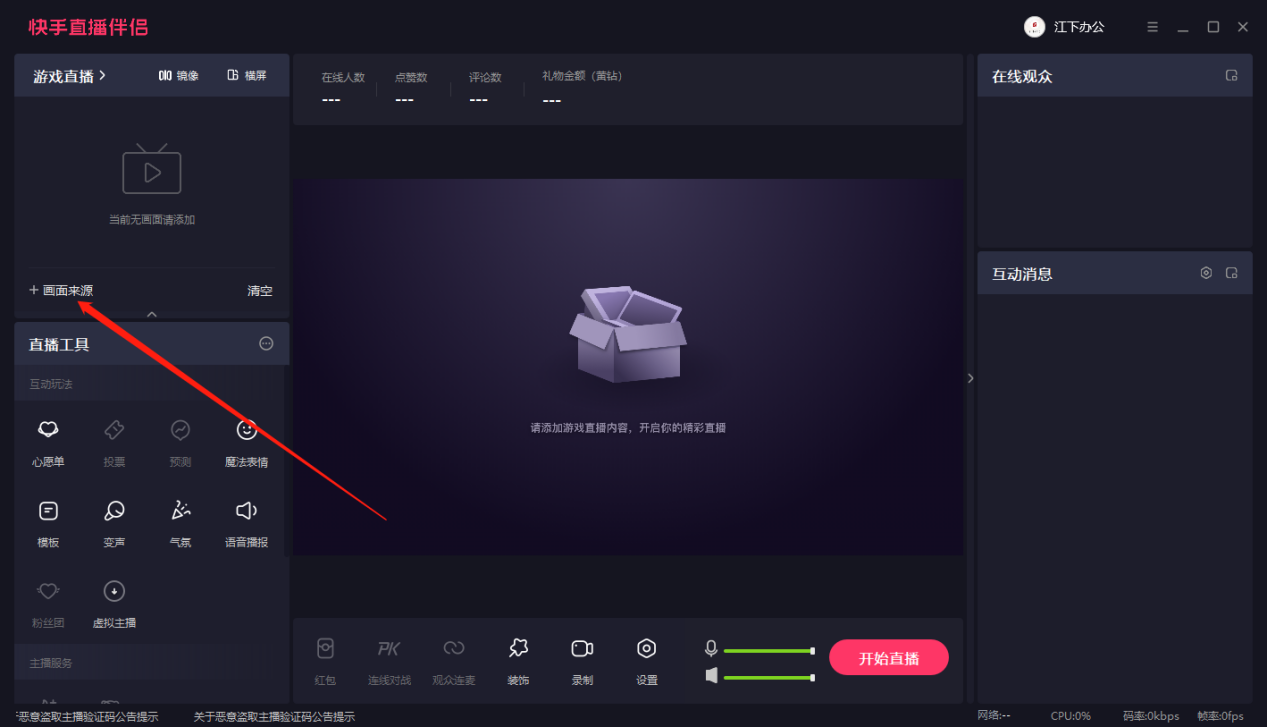
Task: Open the 心愿单 wish list tool
Action: (x=48, y=443)
